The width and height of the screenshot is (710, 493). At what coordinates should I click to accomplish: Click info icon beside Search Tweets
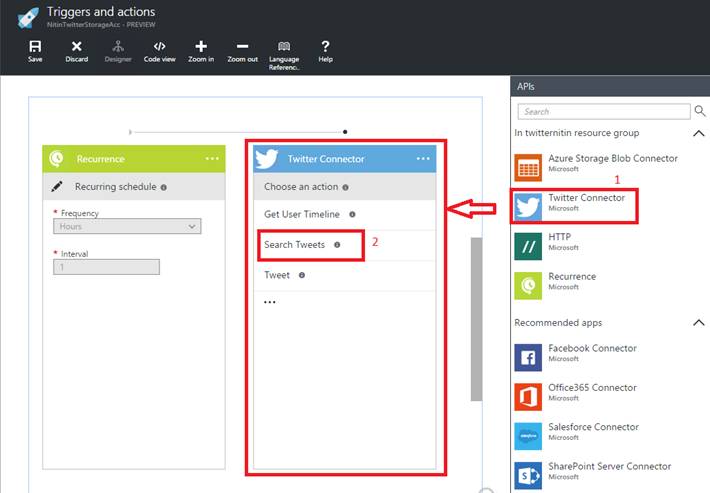pos(337,244)
